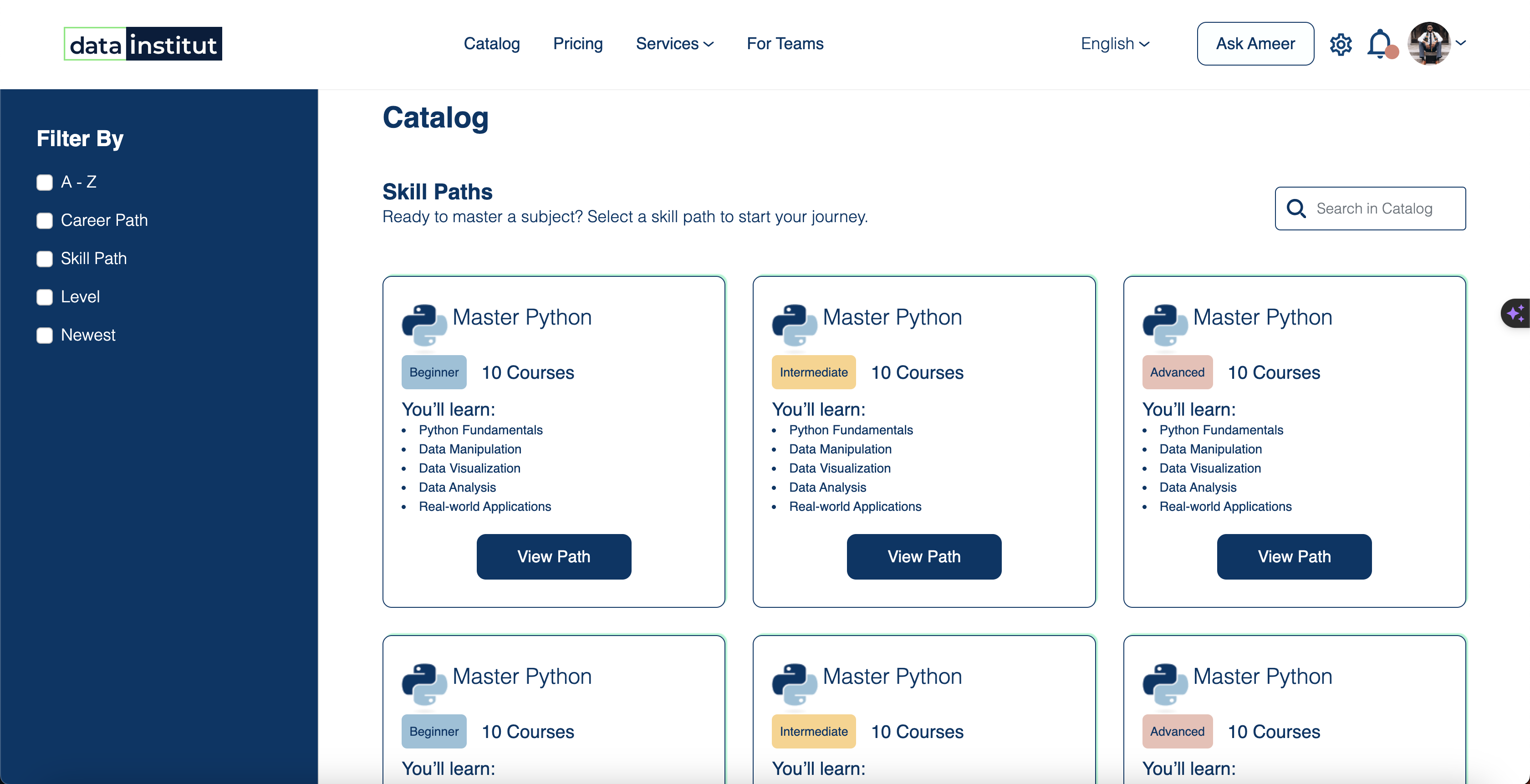1530x784 pixels.
Task: Toggle the A - Z filter checkbox
Action: coord(45,182)
